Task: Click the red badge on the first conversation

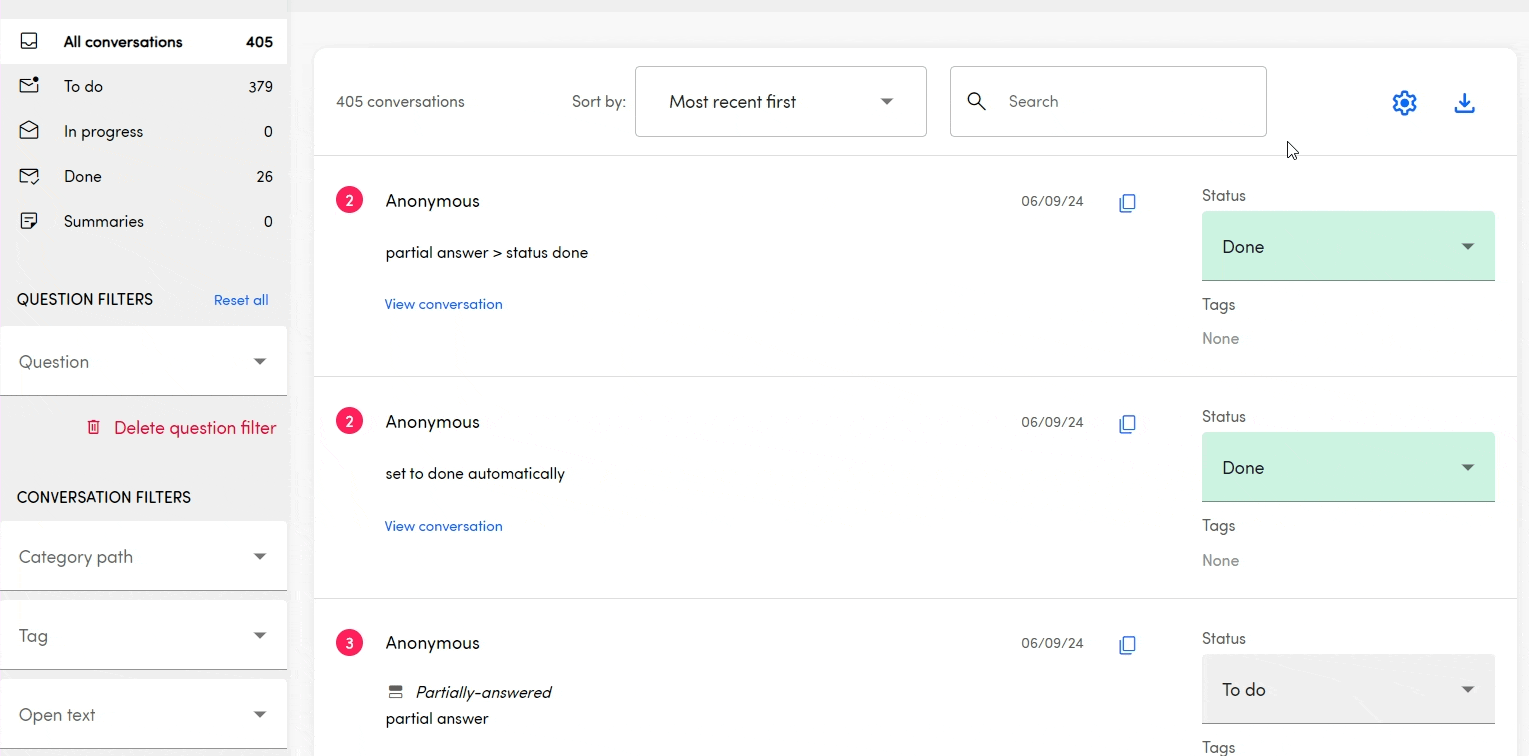Action: pos(349,201)
